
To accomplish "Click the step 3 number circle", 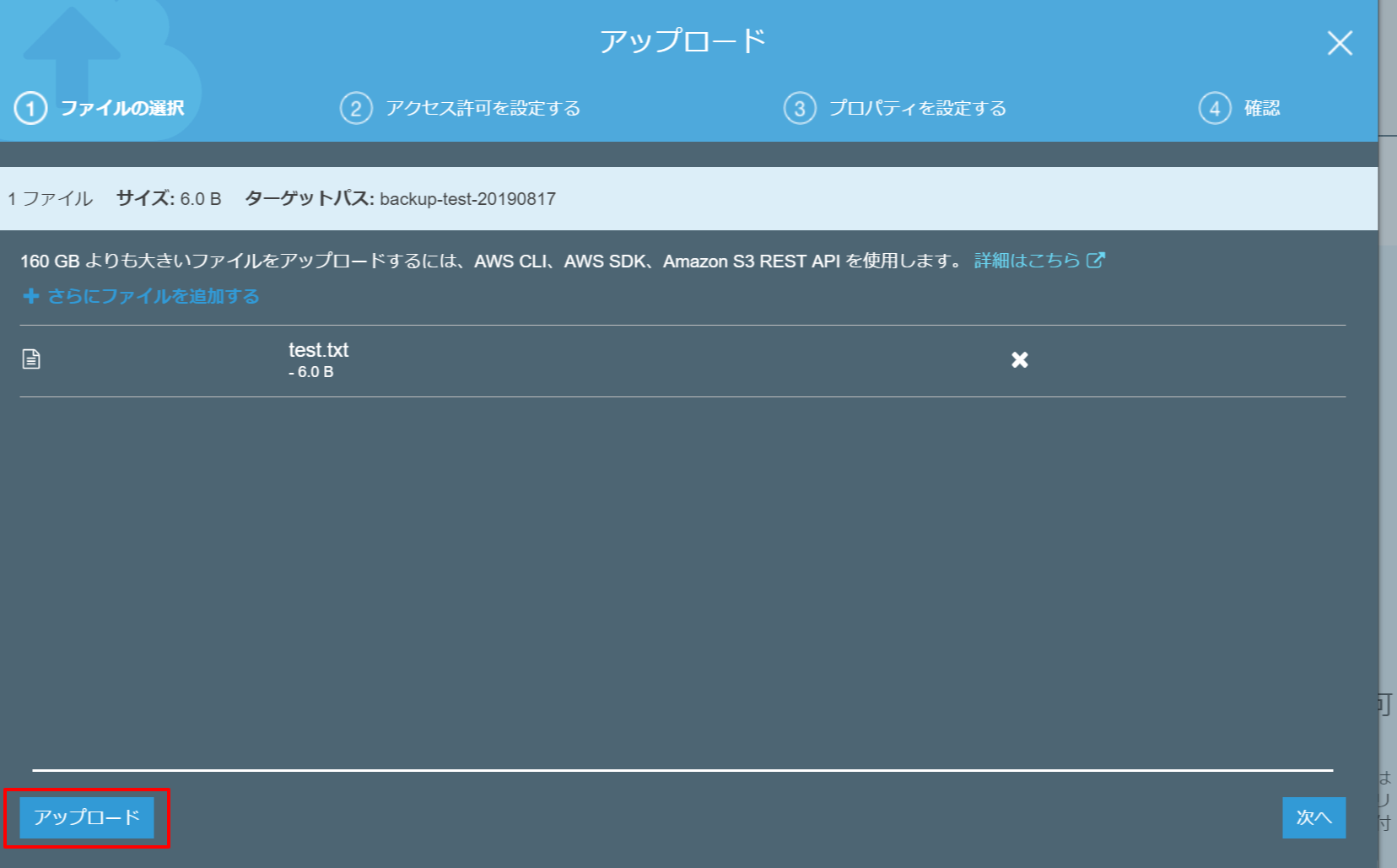I will click(x=799, y=109).
